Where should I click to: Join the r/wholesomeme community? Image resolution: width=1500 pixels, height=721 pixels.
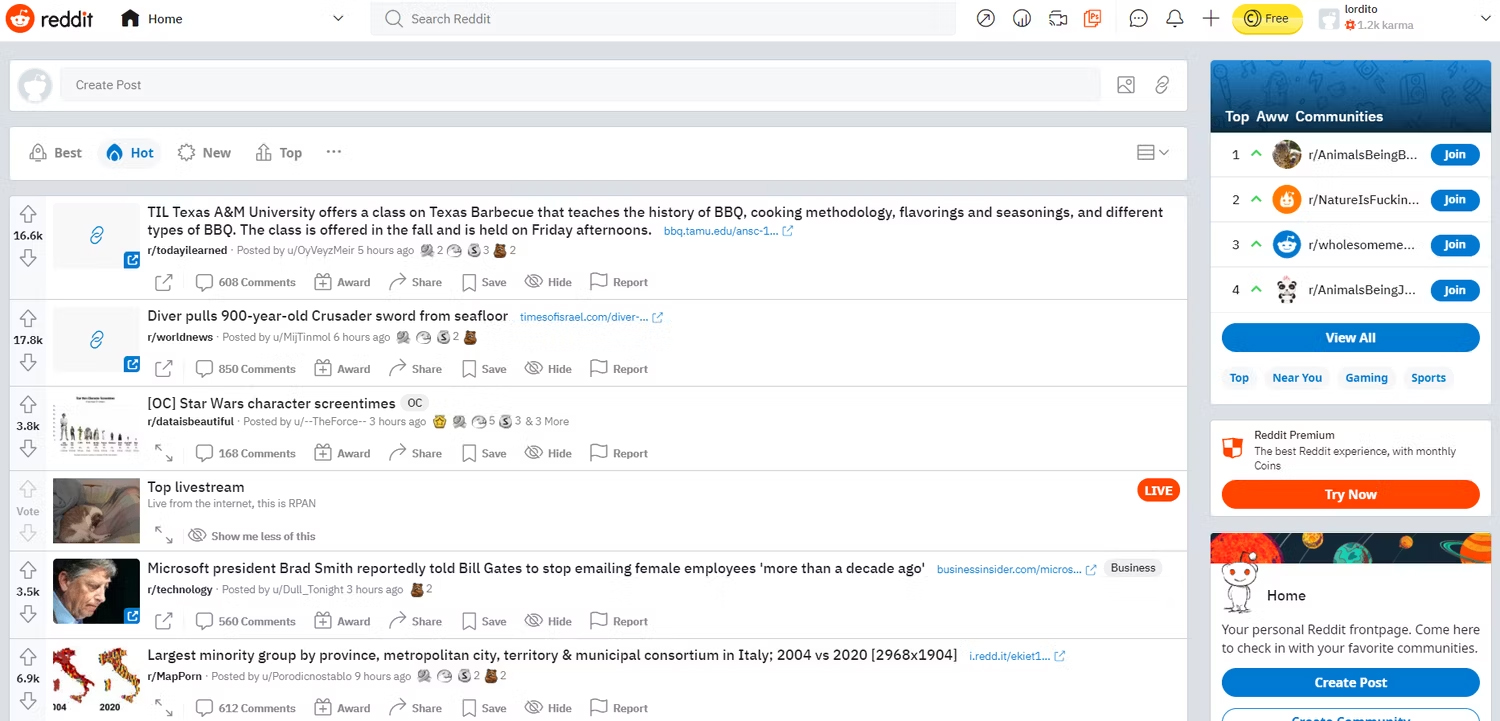1454,245
